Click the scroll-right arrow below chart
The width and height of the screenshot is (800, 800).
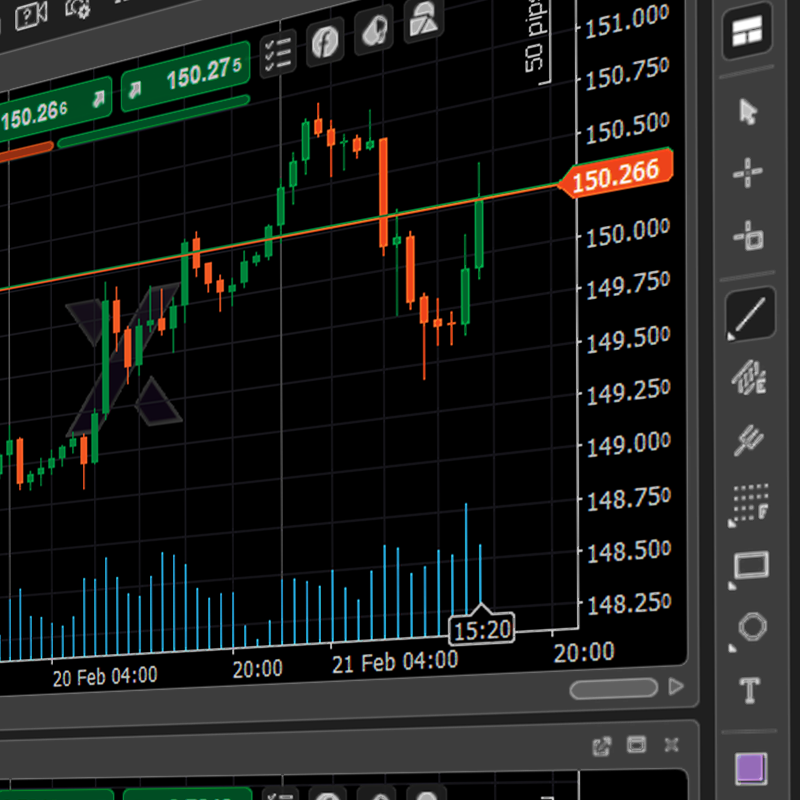(x=676, y=687)
